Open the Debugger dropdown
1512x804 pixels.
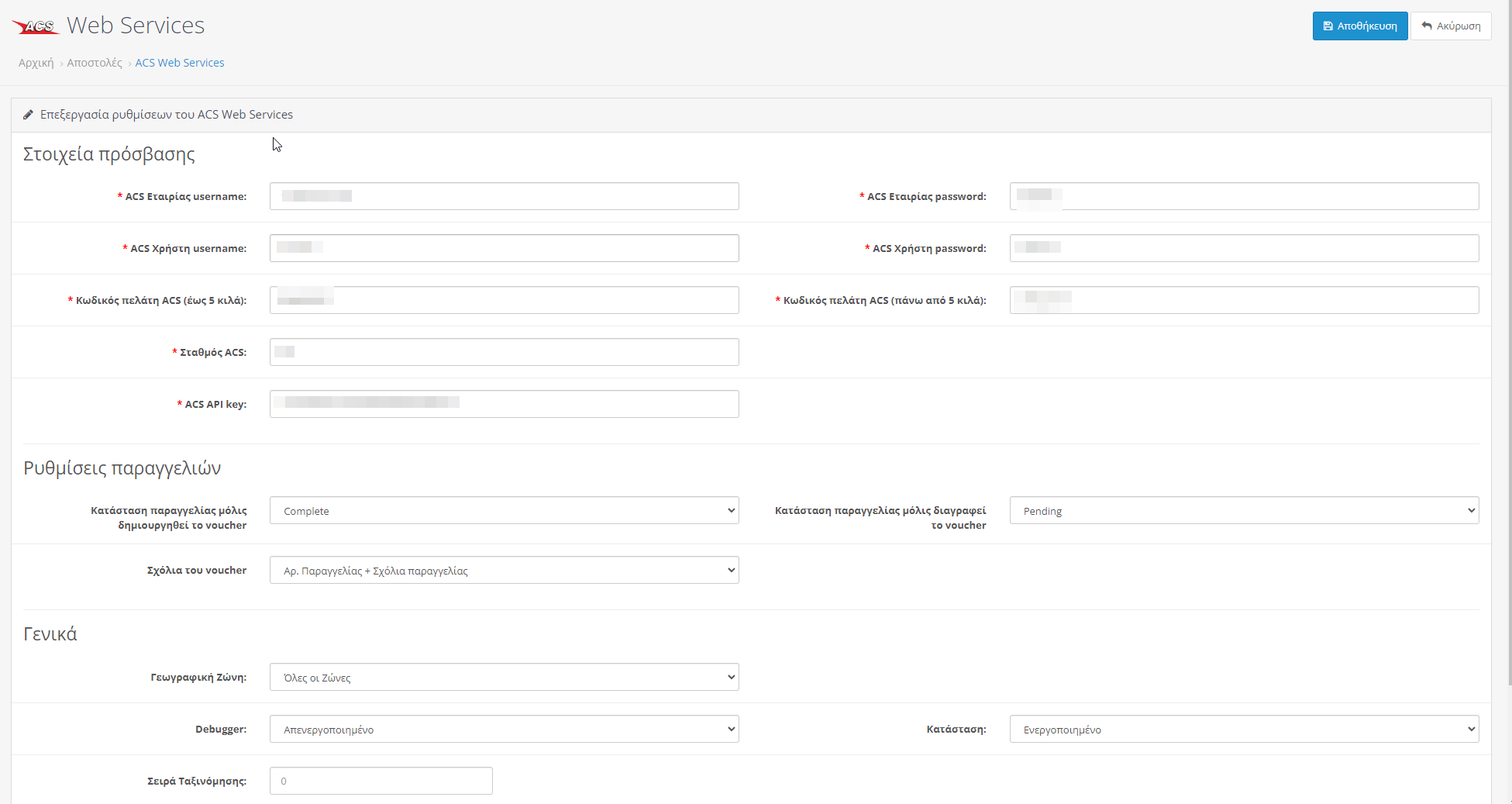(505, 729)
